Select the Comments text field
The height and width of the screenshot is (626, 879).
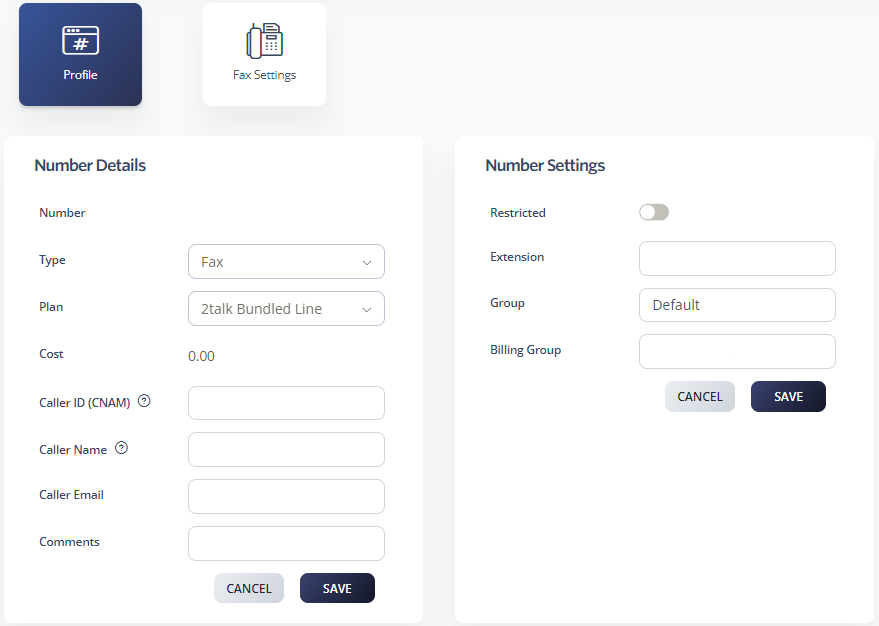(286, 543)
